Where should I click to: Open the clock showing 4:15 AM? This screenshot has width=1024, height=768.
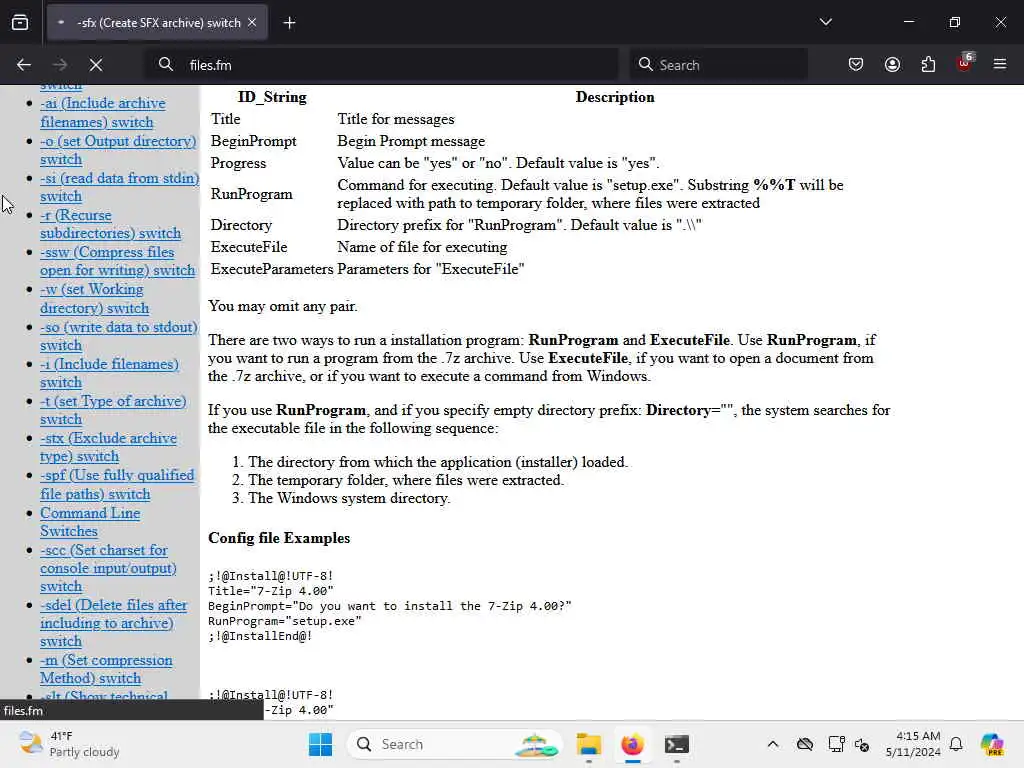913,744
